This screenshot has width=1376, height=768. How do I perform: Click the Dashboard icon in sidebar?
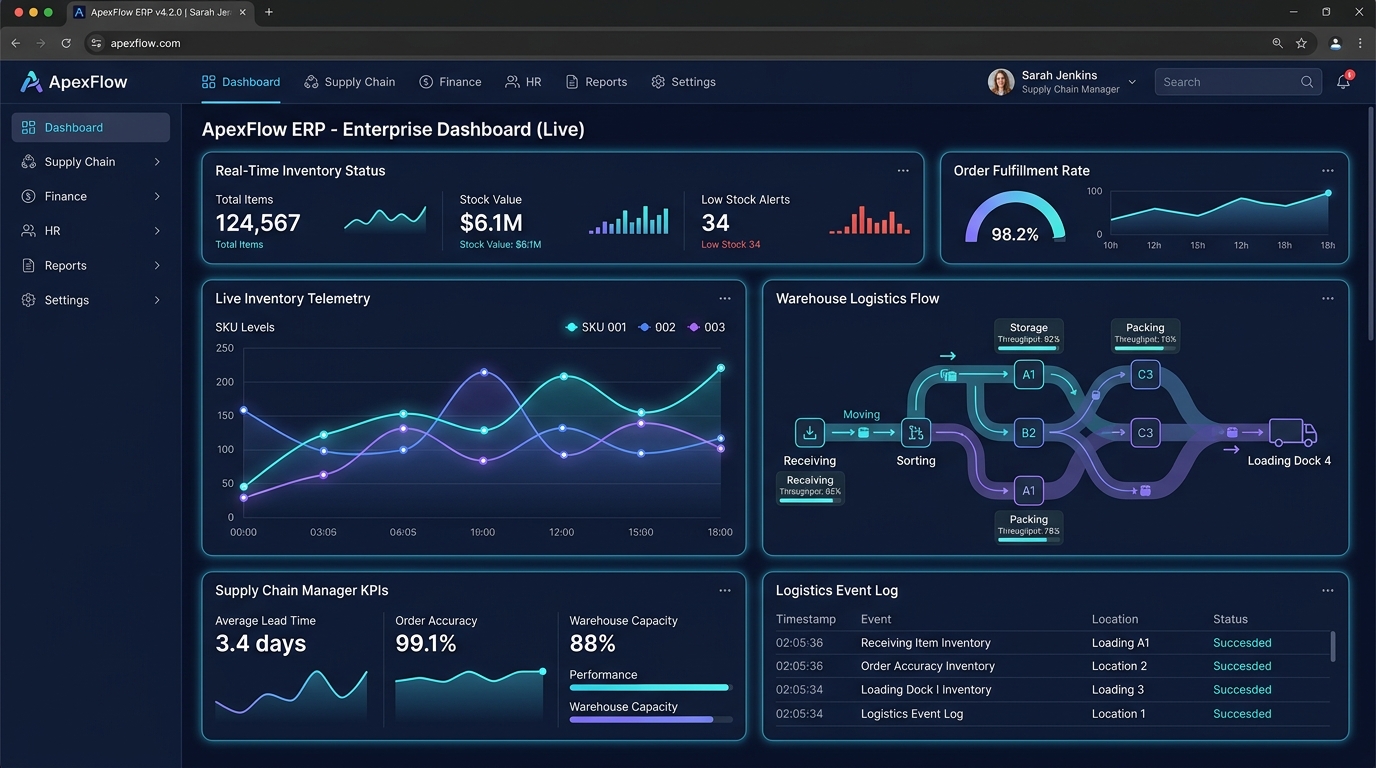point(28,127)
